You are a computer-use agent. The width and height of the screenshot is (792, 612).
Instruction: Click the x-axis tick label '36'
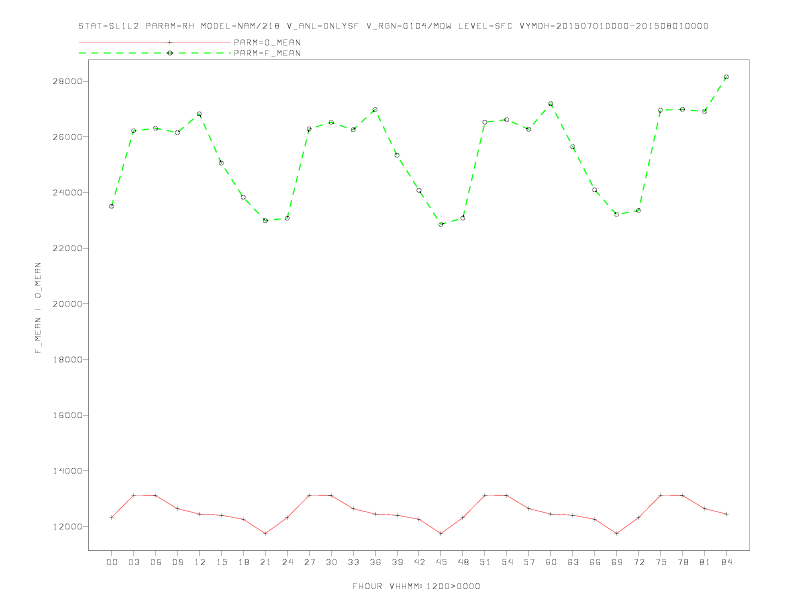(x=375, y=562)
